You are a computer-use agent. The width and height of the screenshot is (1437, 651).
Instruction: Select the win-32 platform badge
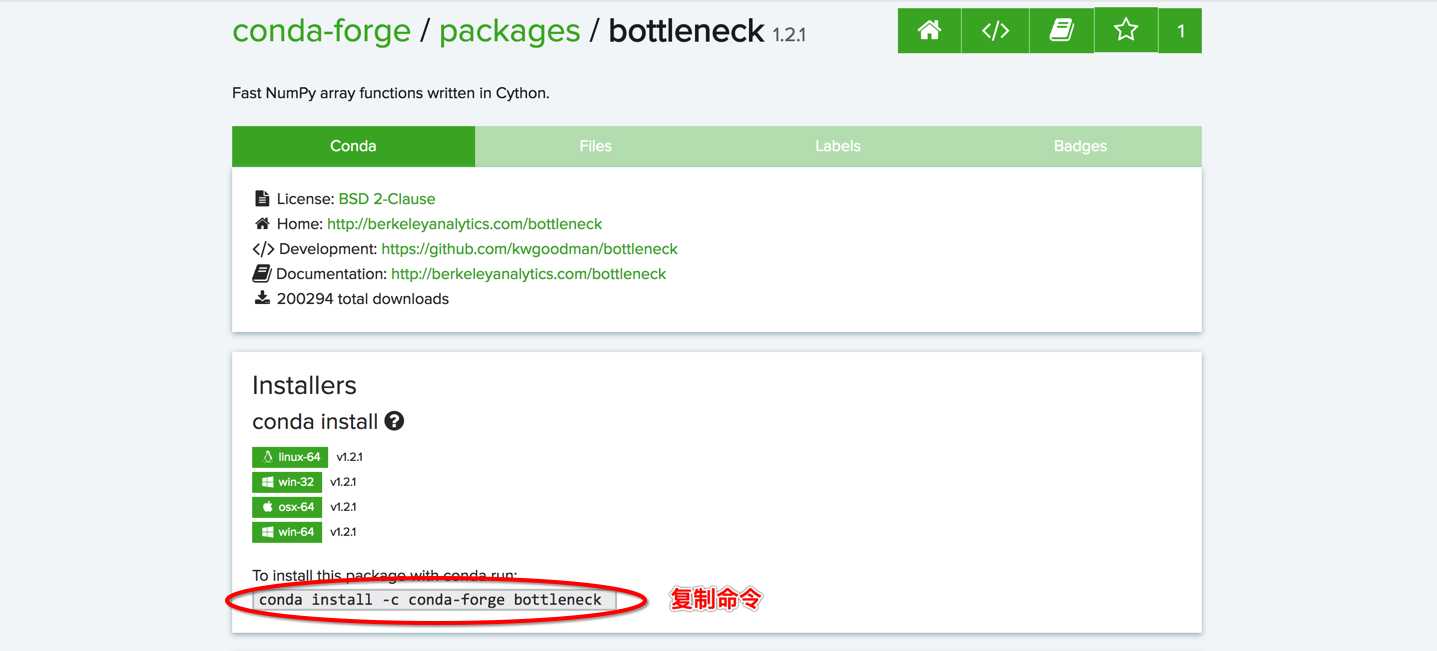(287, 481)
